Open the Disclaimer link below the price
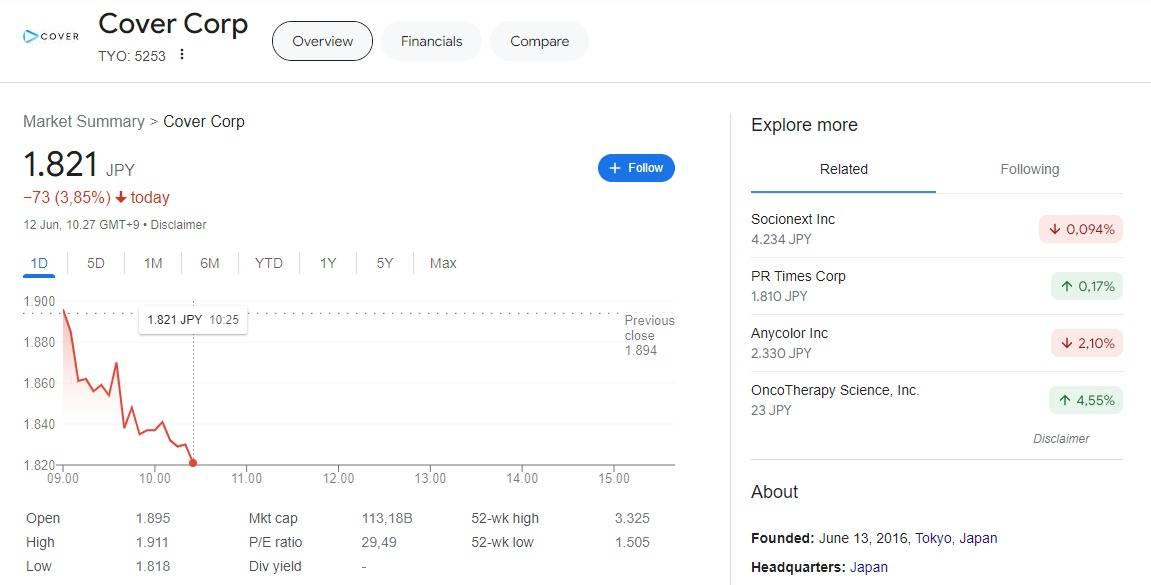This screenshot has width=1151, height=585. point(179,225)
